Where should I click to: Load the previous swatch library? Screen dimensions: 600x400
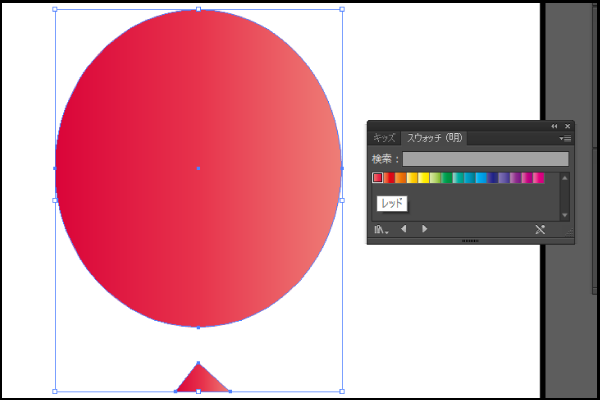(404, 229)
